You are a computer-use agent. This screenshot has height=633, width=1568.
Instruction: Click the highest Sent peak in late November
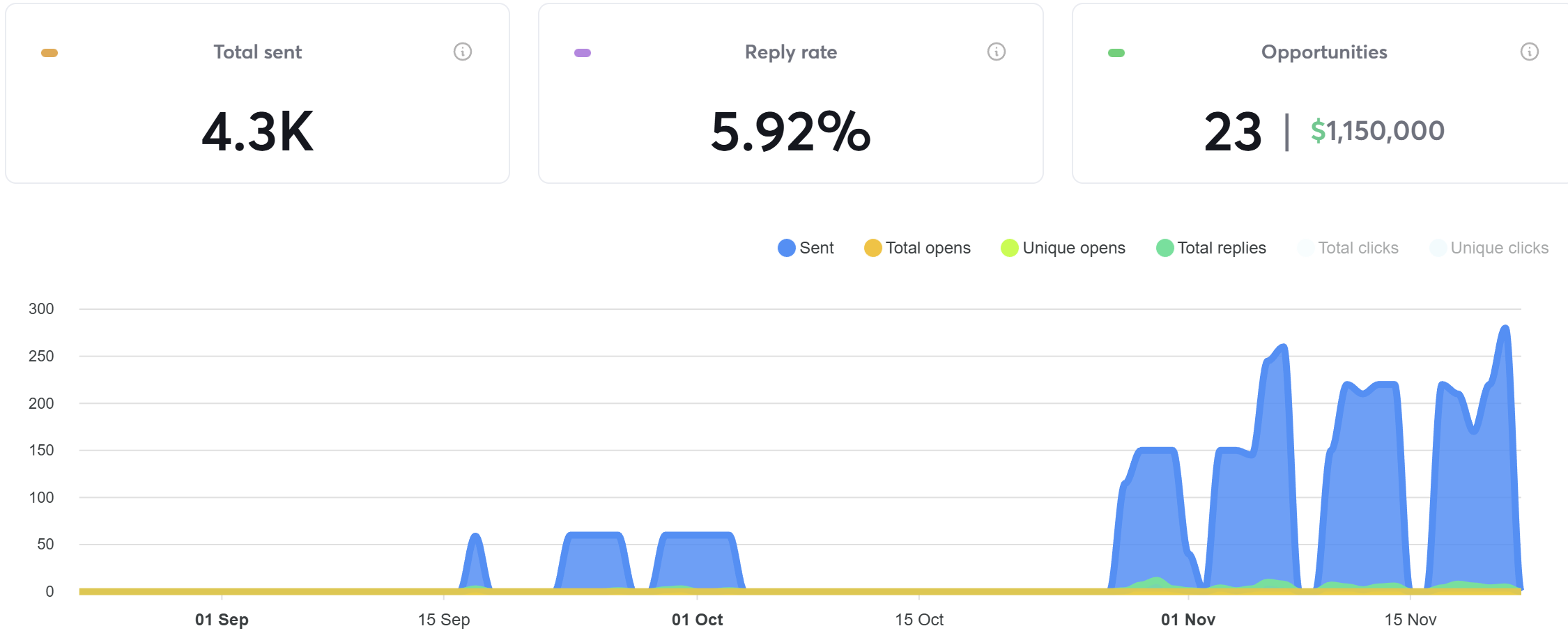1505,327
